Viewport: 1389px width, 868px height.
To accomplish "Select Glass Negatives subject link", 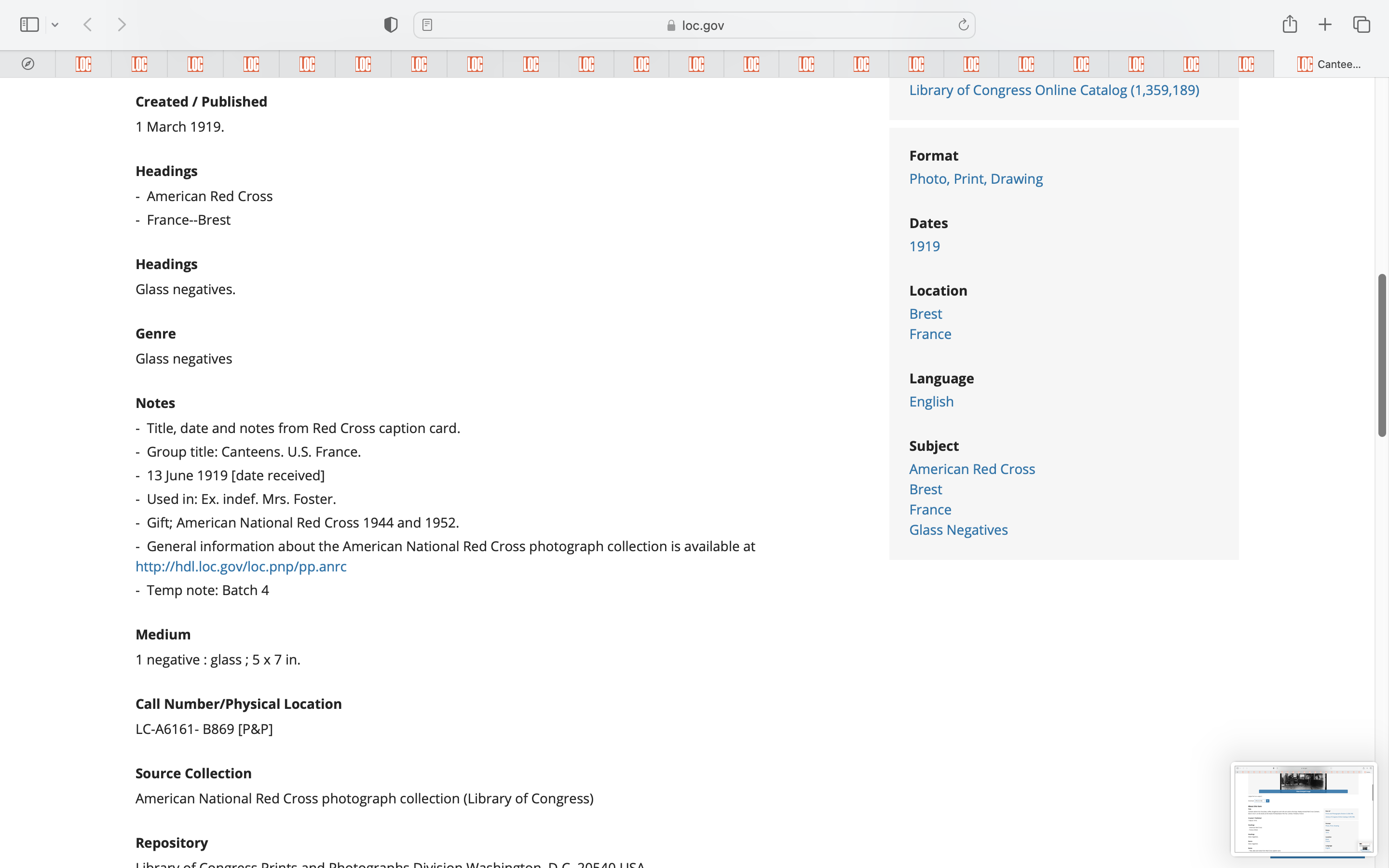I will click(958, 530).
